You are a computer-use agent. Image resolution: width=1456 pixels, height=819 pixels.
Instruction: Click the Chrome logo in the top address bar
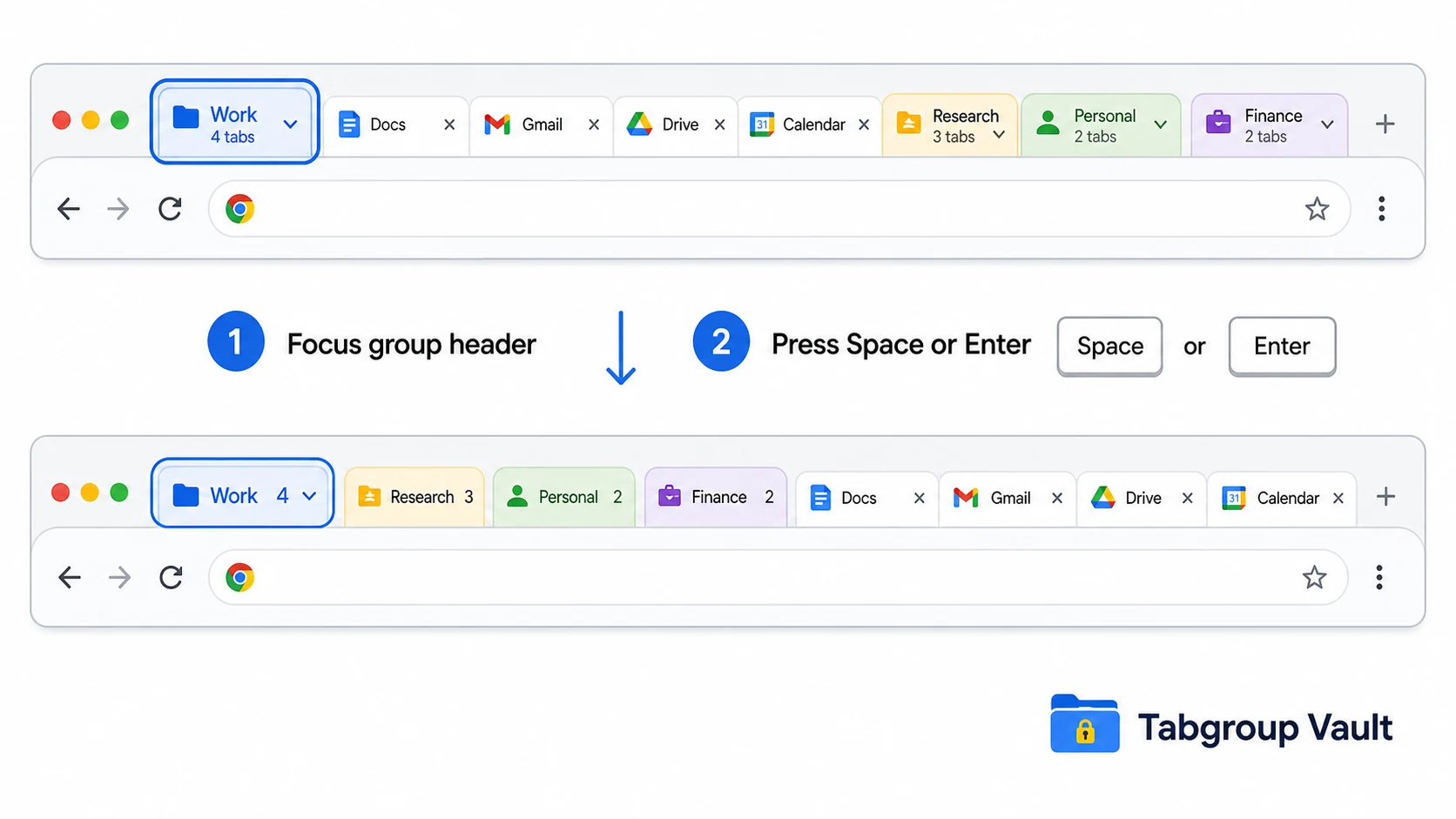click(239, 209)
